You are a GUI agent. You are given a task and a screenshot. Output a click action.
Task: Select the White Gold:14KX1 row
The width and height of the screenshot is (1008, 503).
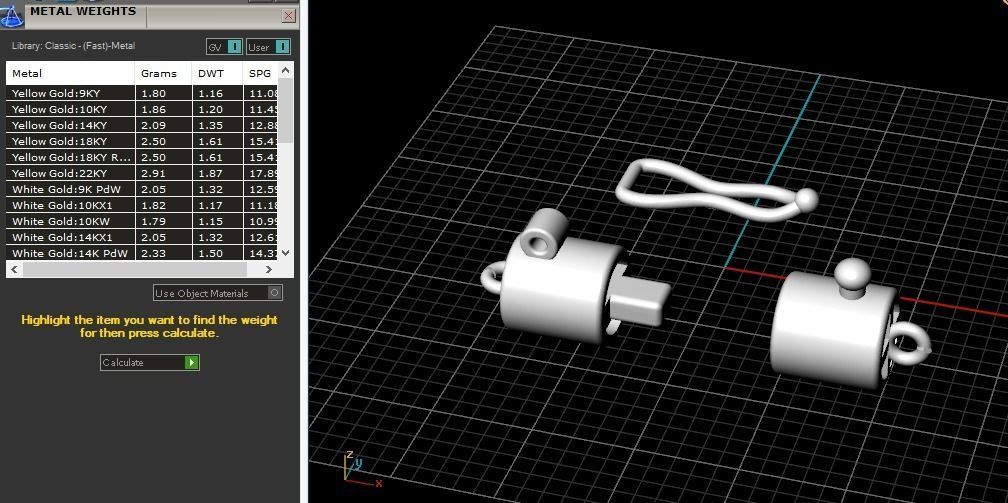coord(143,237)
